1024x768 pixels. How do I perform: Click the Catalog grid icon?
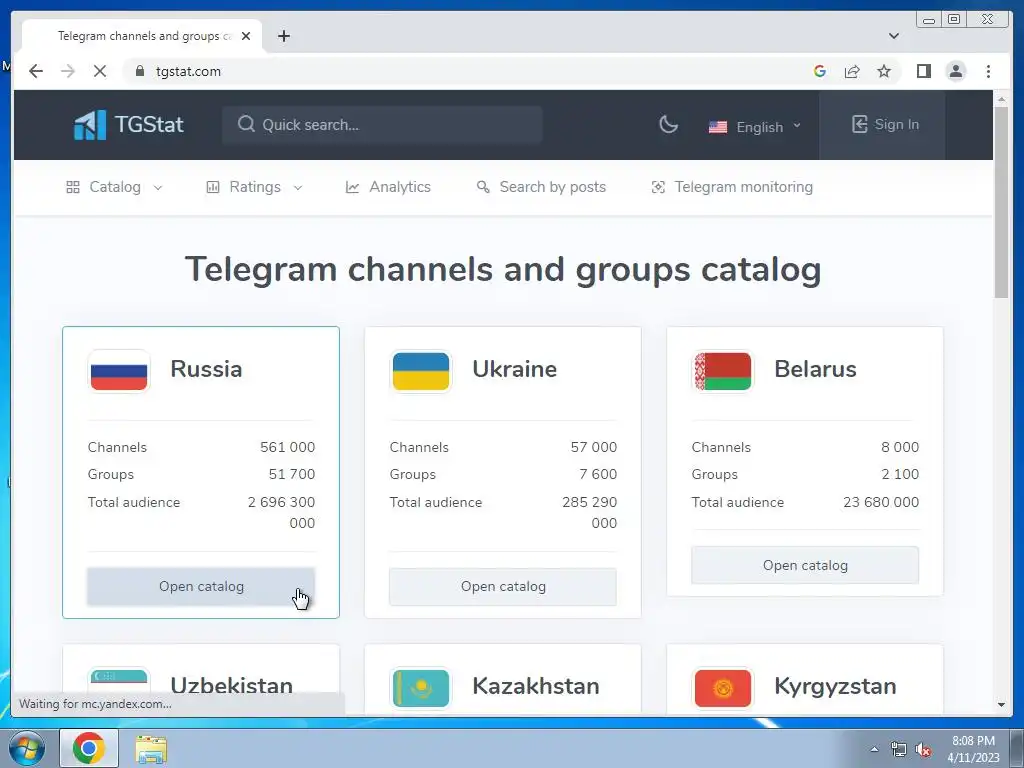tap(72, 187)
